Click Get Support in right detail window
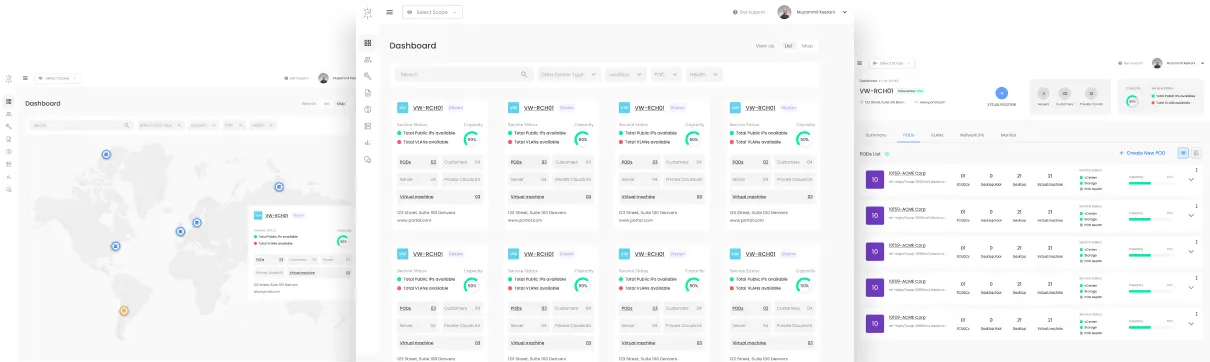This screenshot has height=362, width=1210. pos(1131,63)
